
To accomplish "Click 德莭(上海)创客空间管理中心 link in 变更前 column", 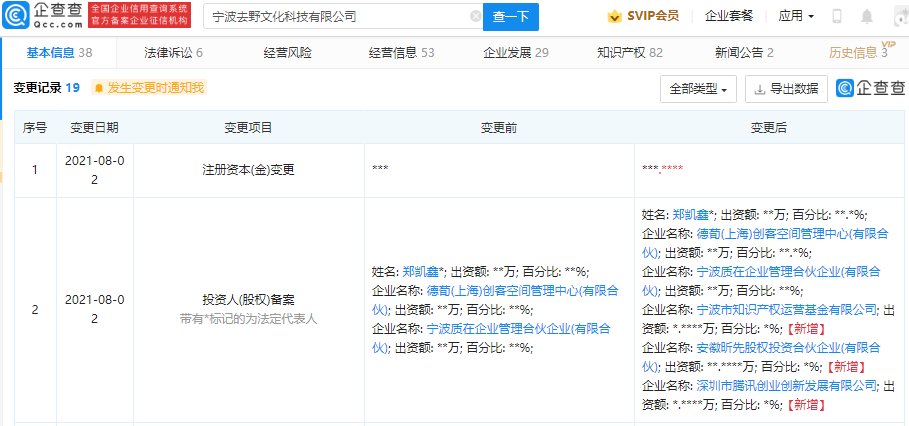I will coord(494,300).
